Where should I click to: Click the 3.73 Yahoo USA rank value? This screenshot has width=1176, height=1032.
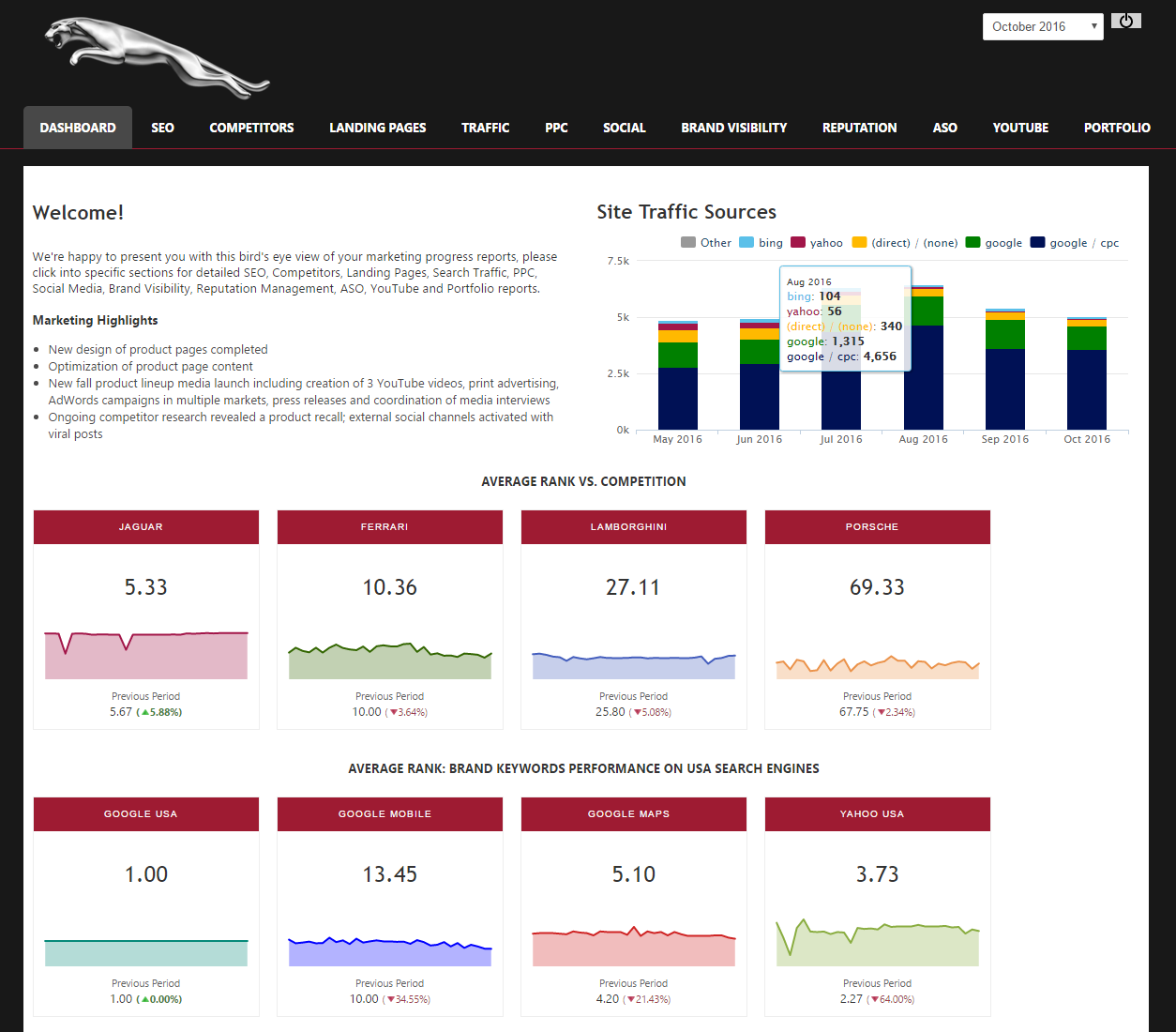(878, 874)
